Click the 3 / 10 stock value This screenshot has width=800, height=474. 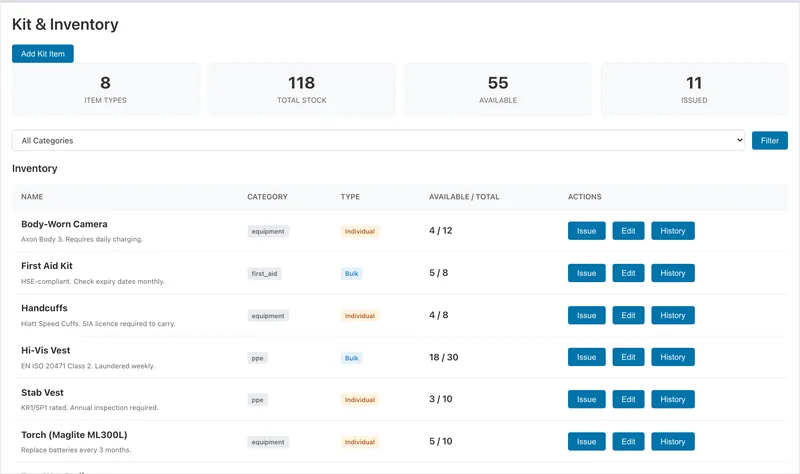pyautogui.click(x=441, y=399)
